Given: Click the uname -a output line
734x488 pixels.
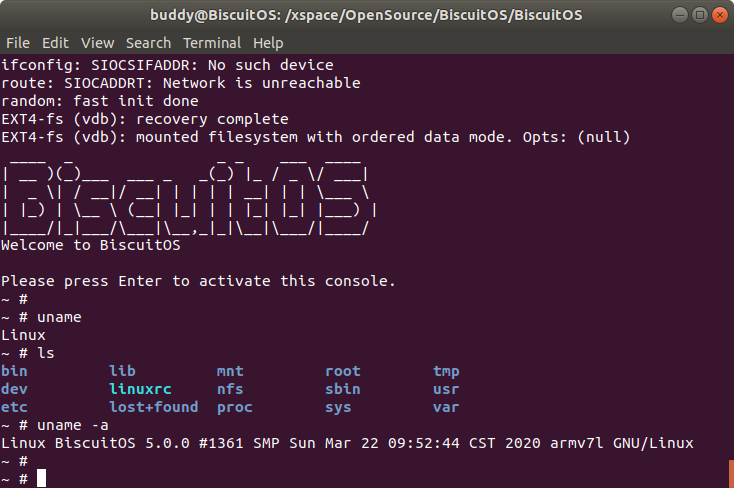Looking at the screenshot, I should (x=348, y=443).
